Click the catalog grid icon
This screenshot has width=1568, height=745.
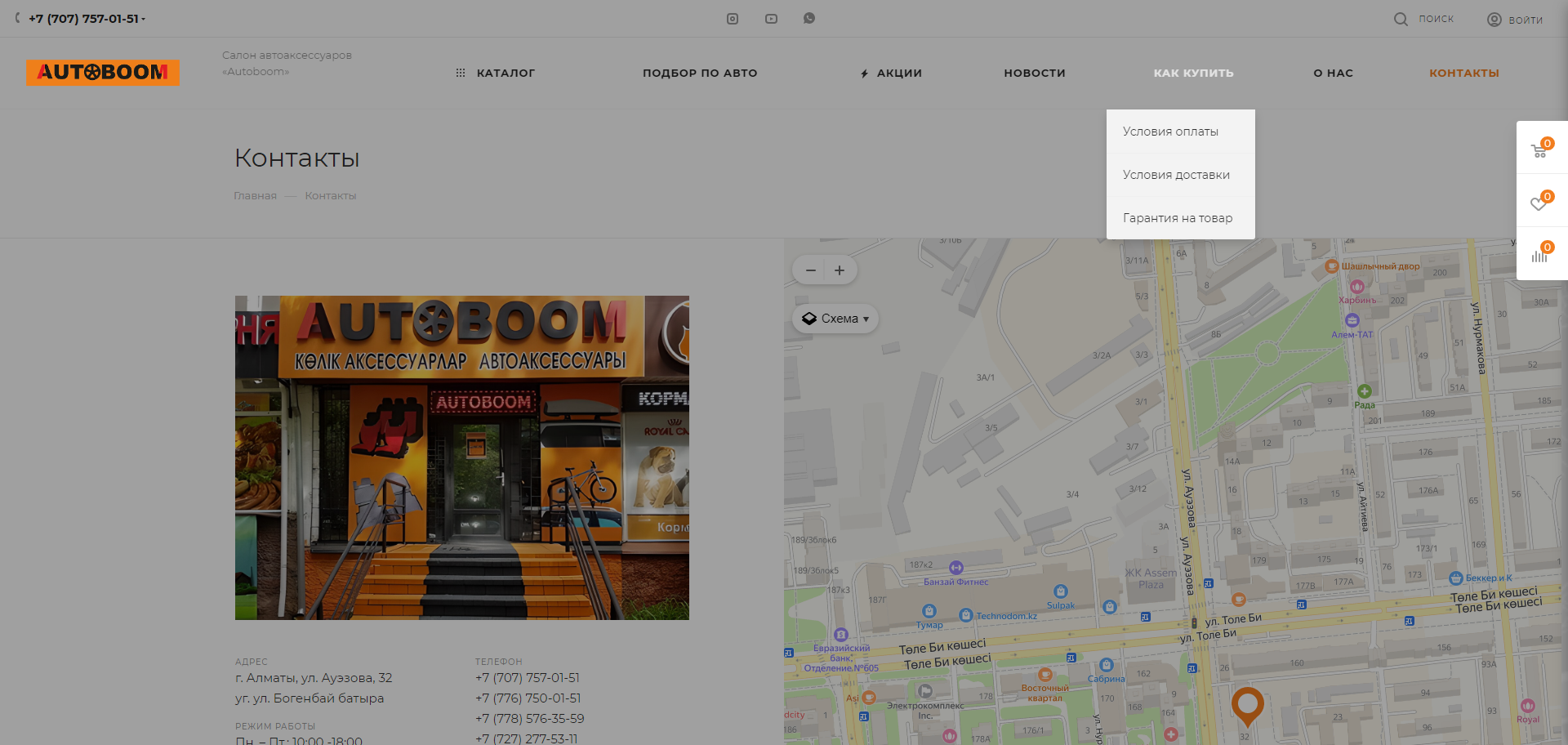coord(461,73)
